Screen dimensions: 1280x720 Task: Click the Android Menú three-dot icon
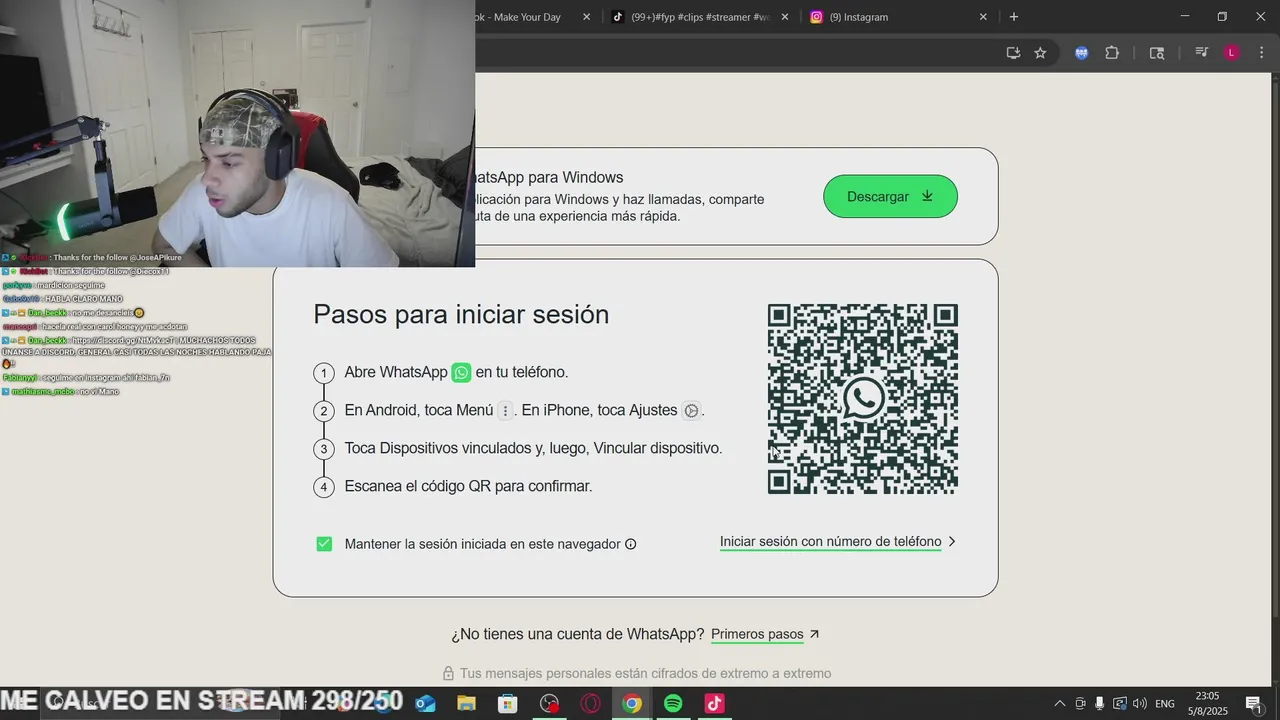[505, 410]
